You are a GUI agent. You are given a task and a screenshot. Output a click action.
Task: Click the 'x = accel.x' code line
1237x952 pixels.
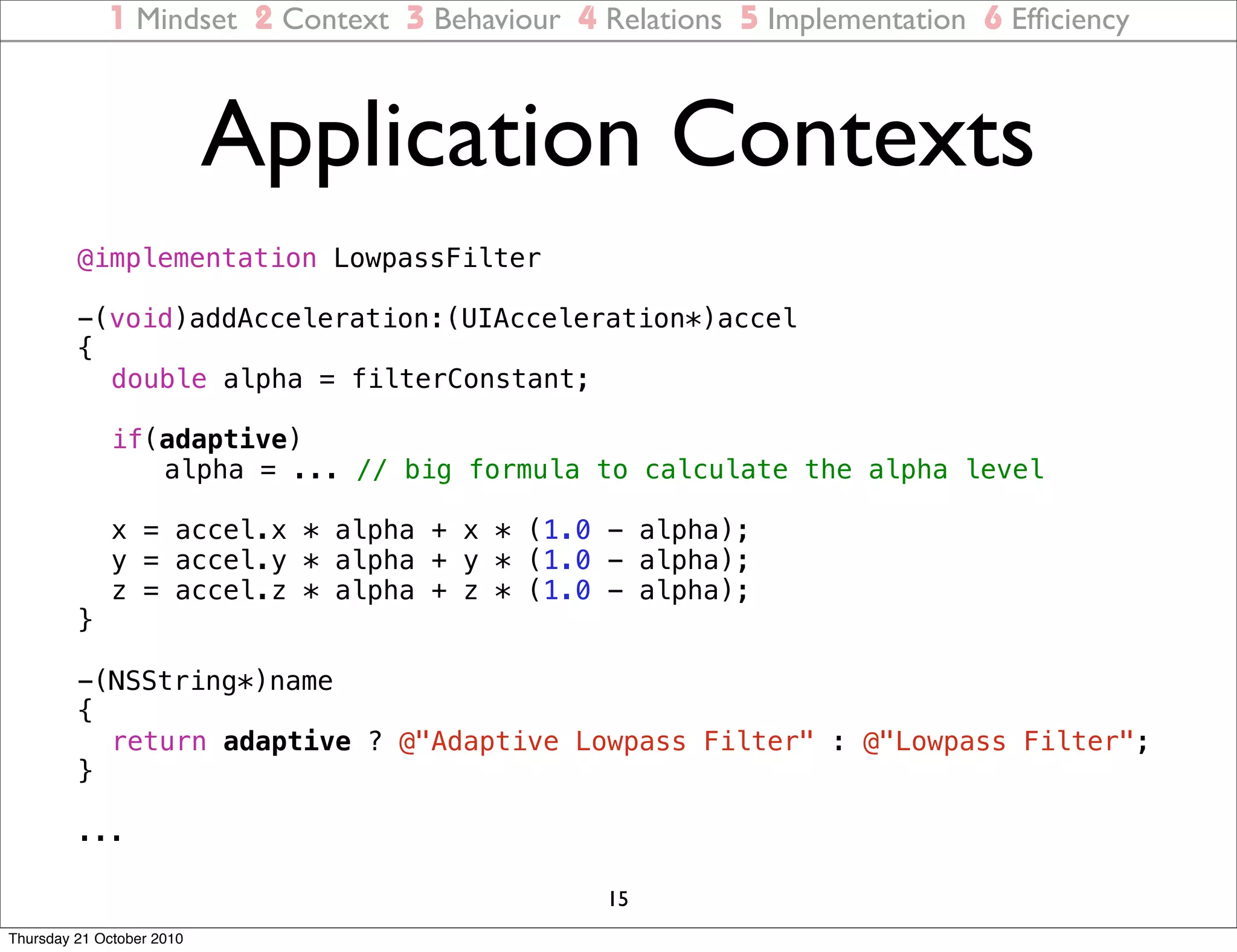[430, 530]
